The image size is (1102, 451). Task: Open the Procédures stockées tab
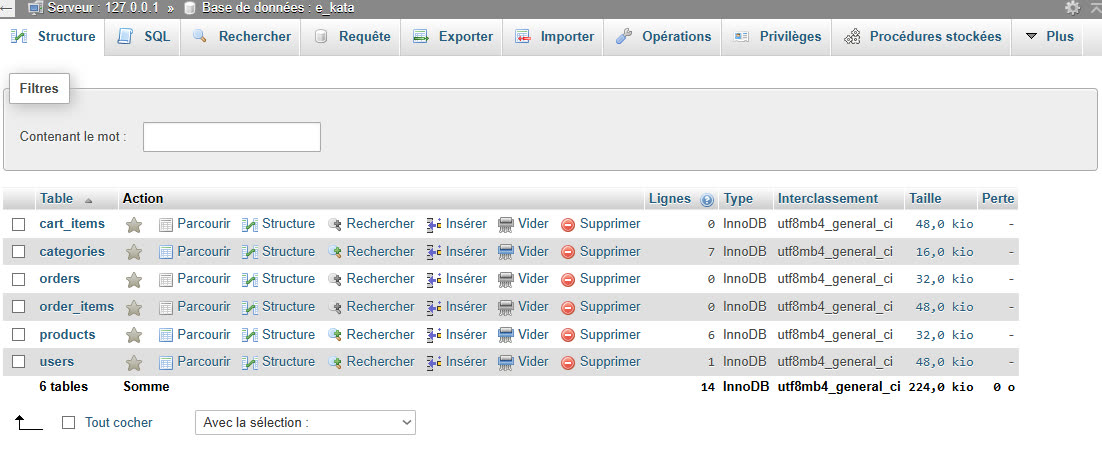click(921, 37)
